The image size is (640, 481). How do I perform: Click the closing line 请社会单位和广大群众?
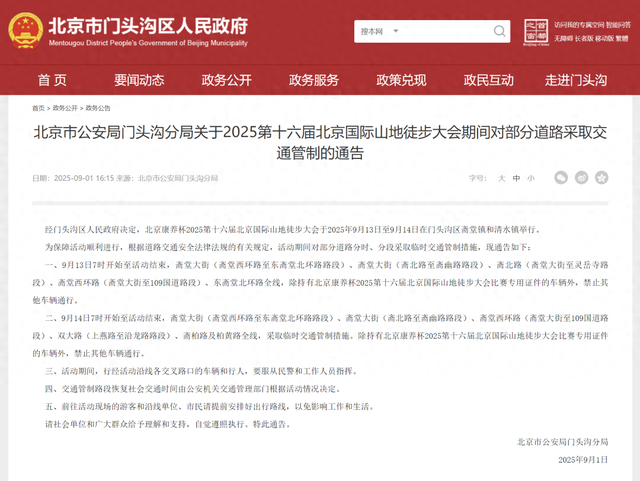[x=169, y=424]
